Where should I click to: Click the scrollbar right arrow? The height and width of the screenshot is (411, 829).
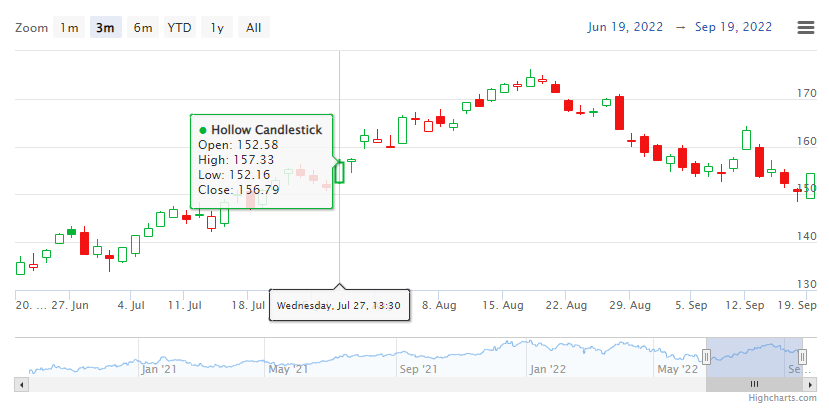[x=808, y=384]
